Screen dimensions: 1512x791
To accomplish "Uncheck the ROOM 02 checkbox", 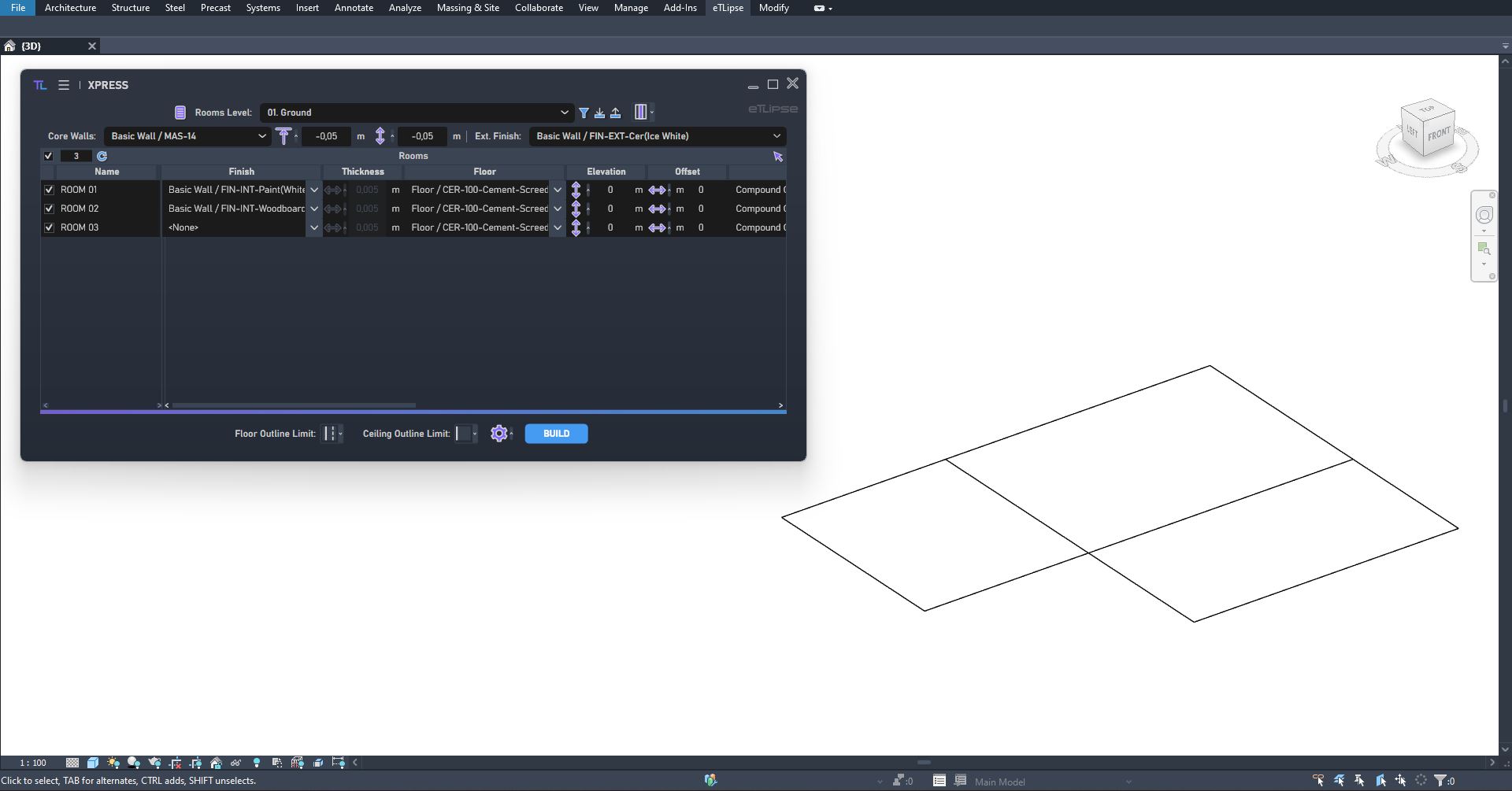I will 49,209.
